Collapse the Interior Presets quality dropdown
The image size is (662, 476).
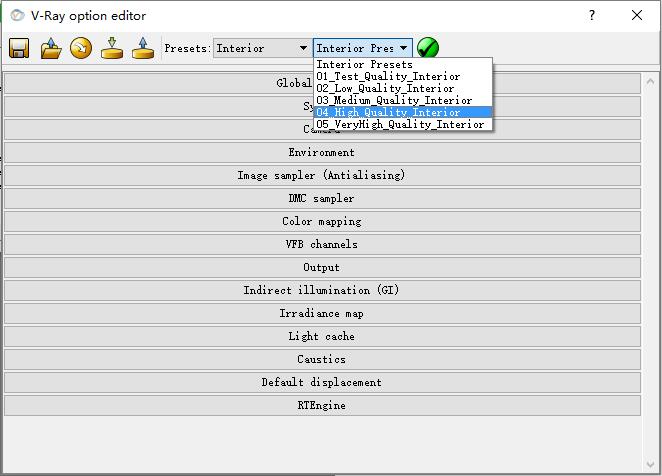(403, 48)
